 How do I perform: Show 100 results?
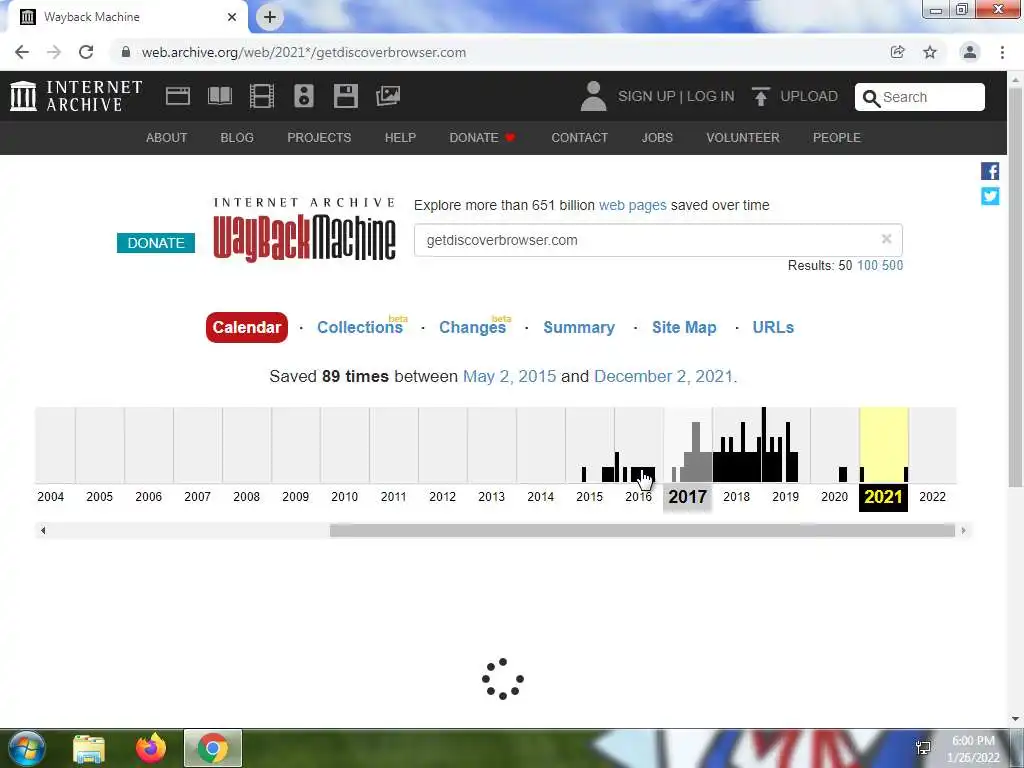point(867,265)
